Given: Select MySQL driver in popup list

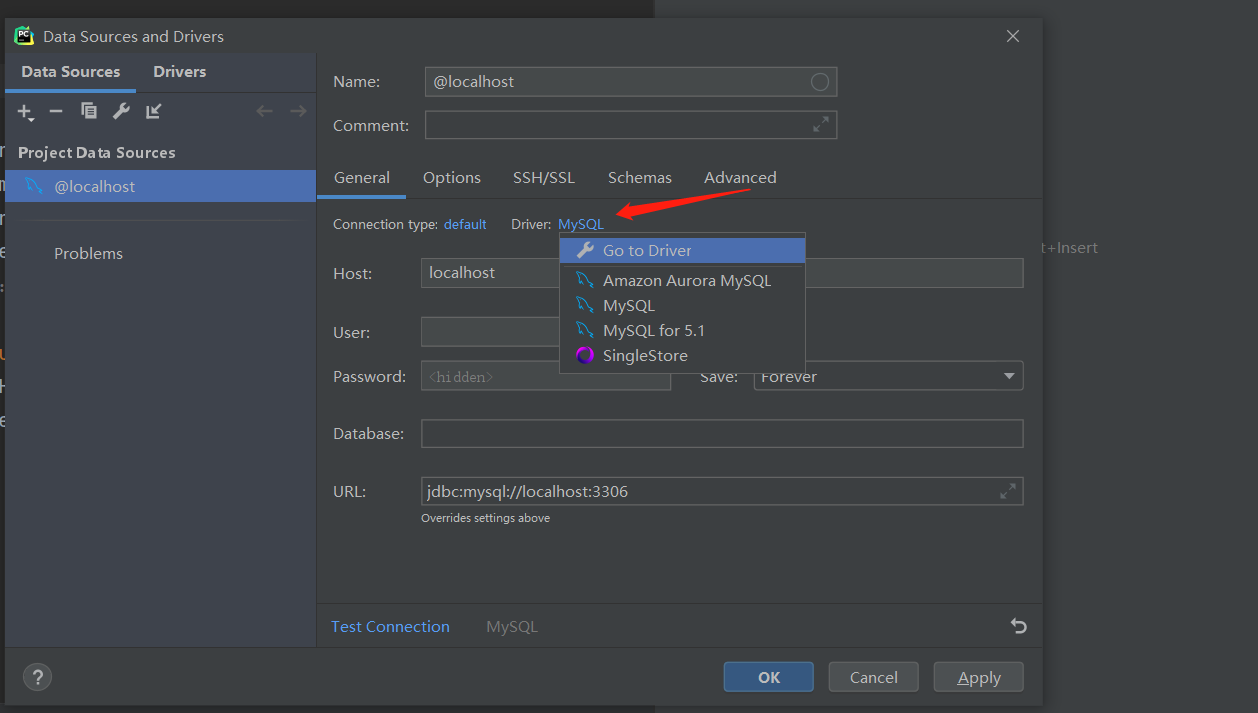Looking at the screenshot, I should tap(683, 306).
